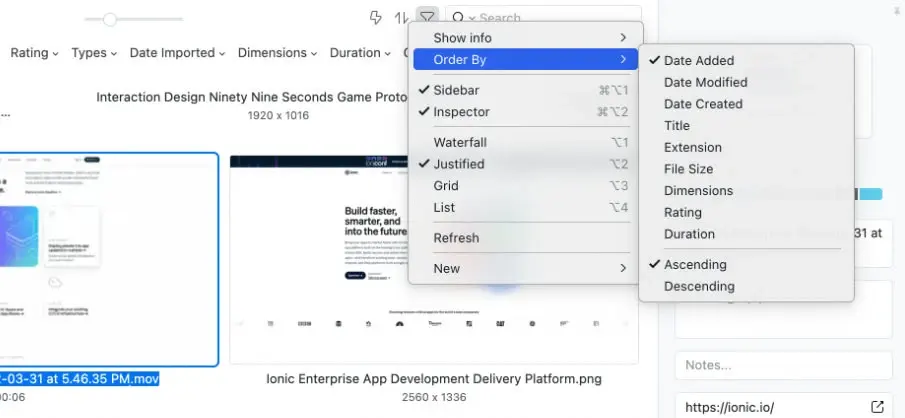Click the thumbnail size slider handle
This screenshot has width=905, height=418.
[110, 19]
